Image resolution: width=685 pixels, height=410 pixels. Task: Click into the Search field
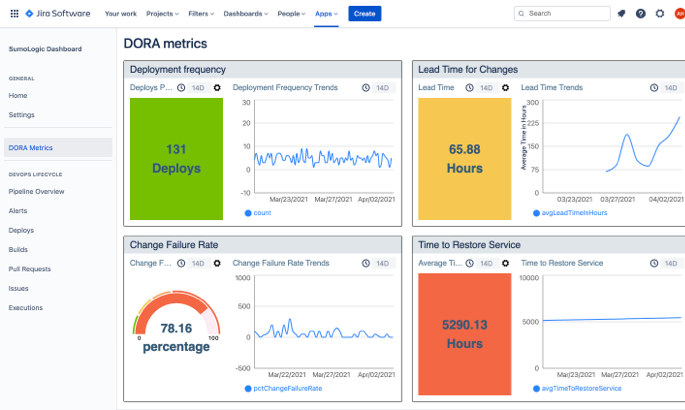(x=565, y=14)
